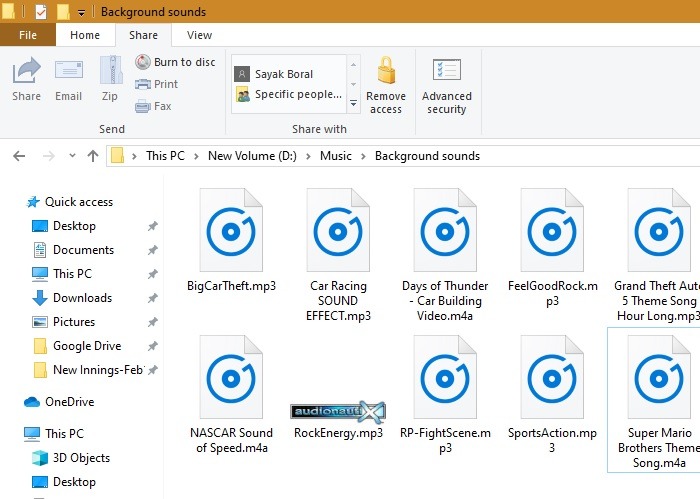The height and width of the screenshot is (499, 700).
Task: Click Burn to disc
Action: click(175, 62)
